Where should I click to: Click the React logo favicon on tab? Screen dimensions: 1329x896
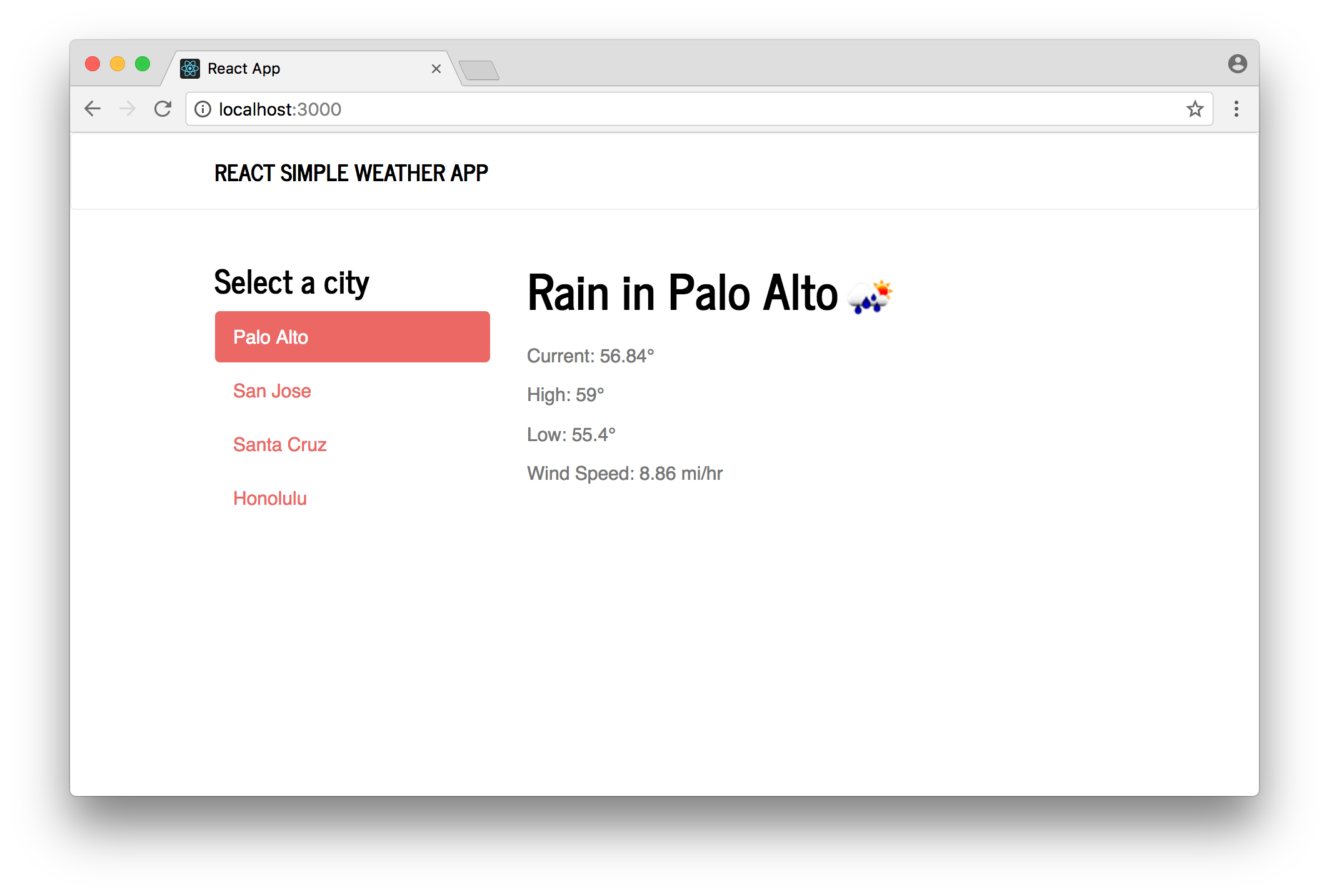click(x=190, y=69)
